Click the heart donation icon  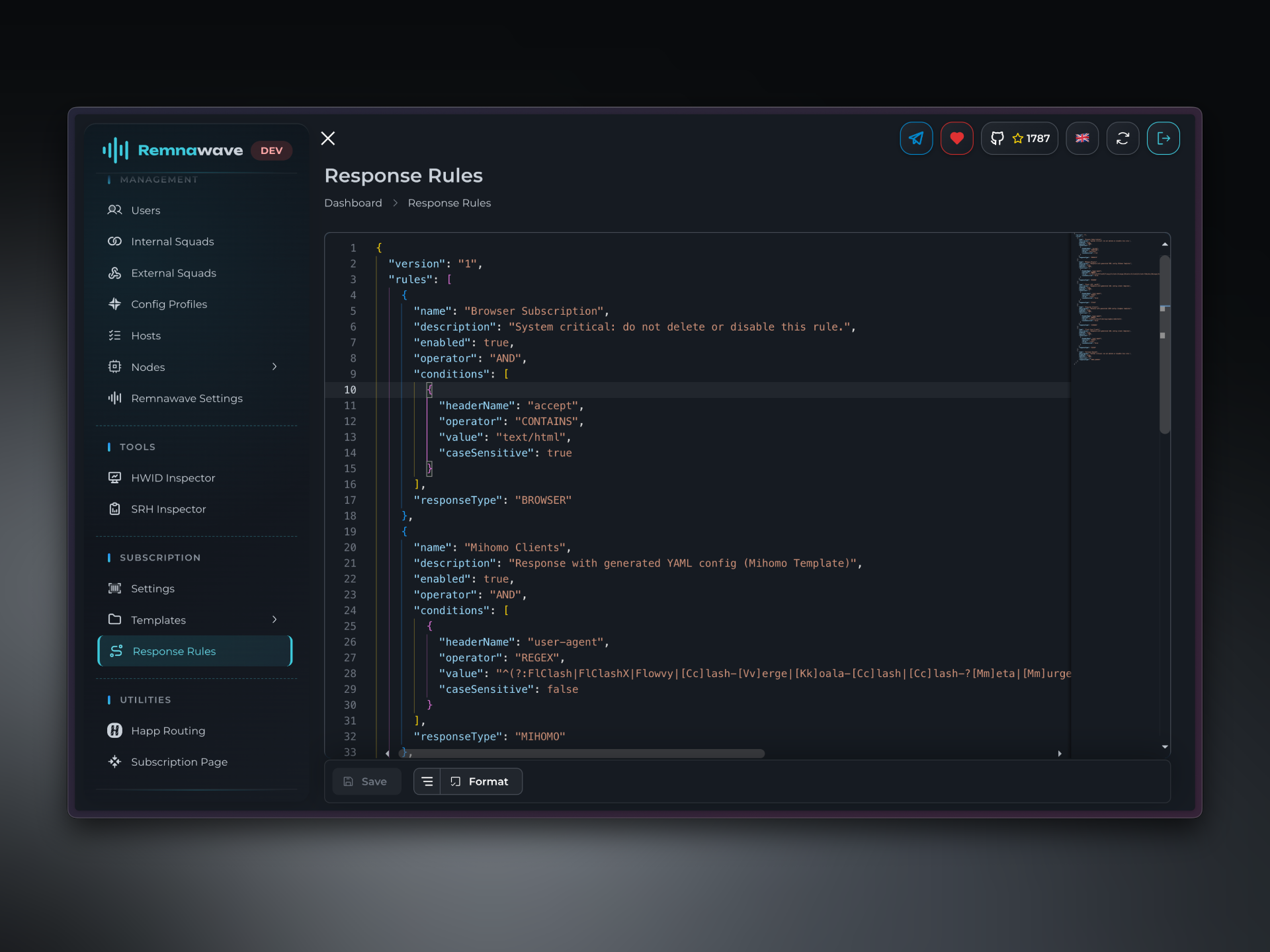tap(956, 138)
